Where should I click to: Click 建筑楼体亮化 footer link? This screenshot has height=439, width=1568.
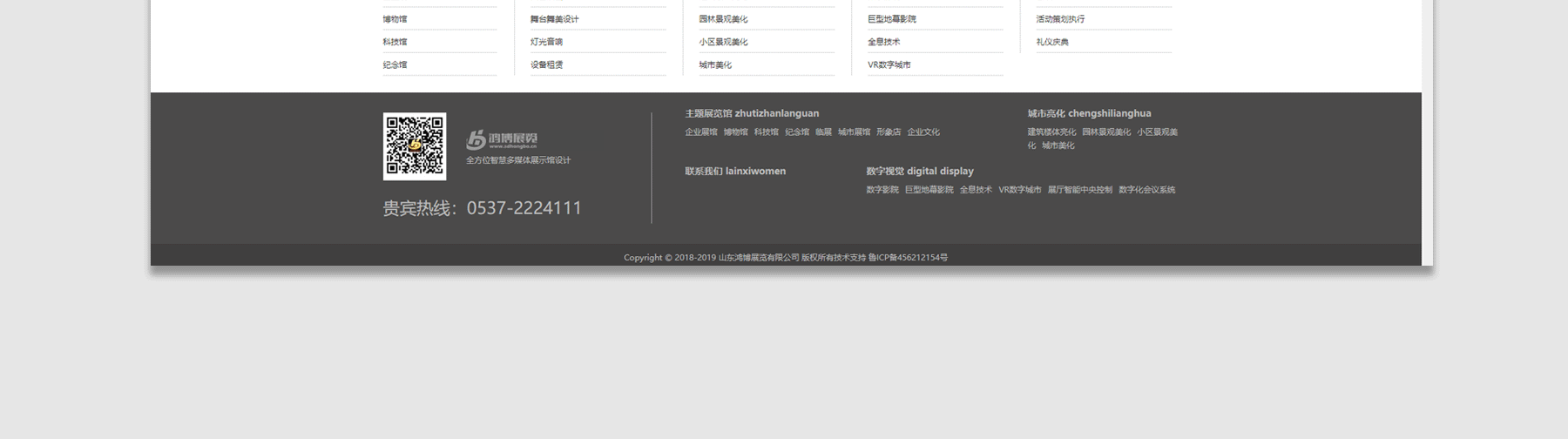pyautogui.click(x=1051, y=132)
